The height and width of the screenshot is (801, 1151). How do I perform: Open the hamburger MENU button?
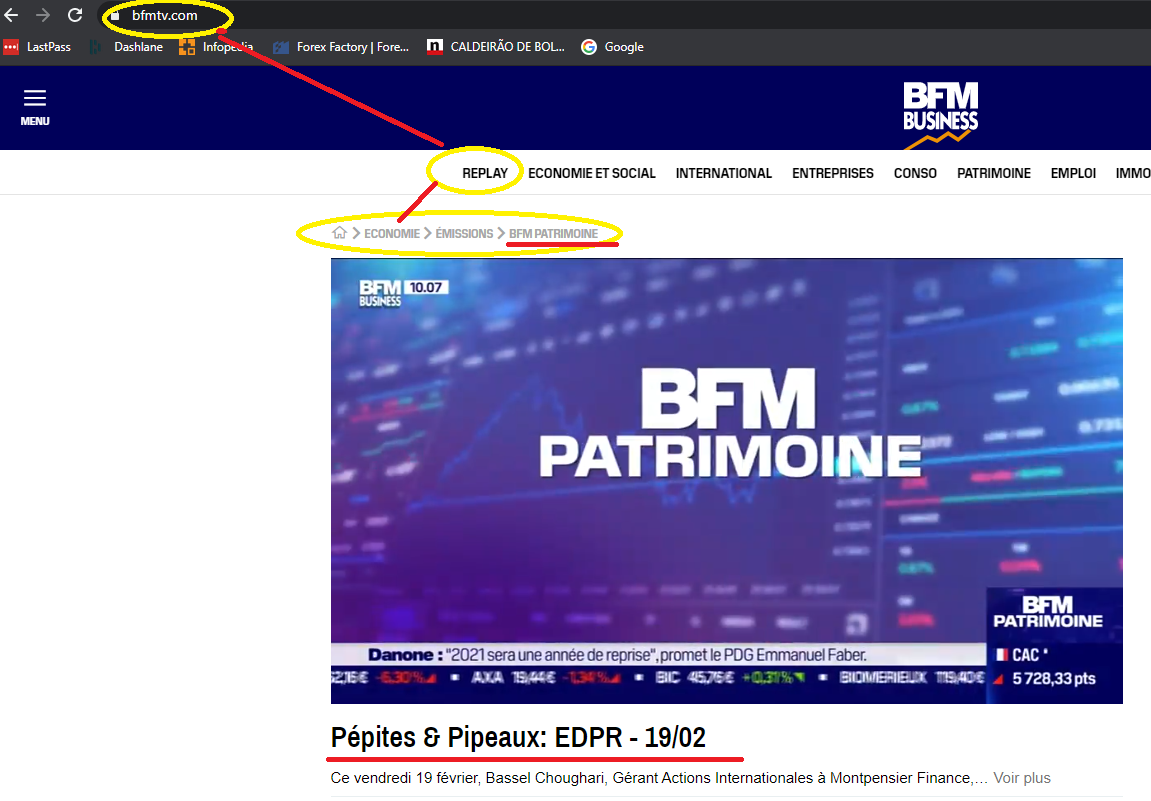pos(35,108)
